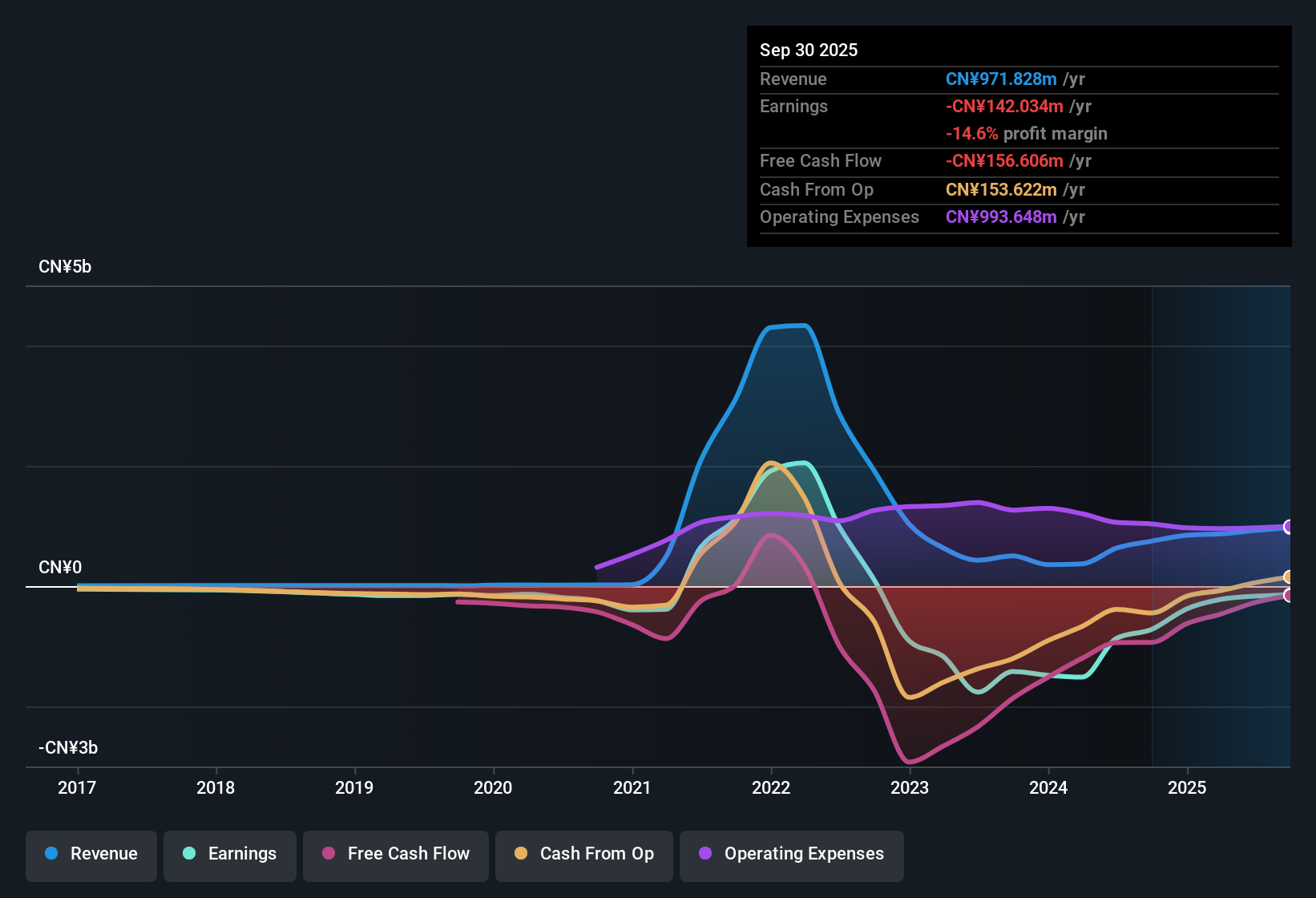The height and width of the screenshot is (898, 1316).
Task: Click the purple Operating Expenses legend dot
Action: click(704, 854)
